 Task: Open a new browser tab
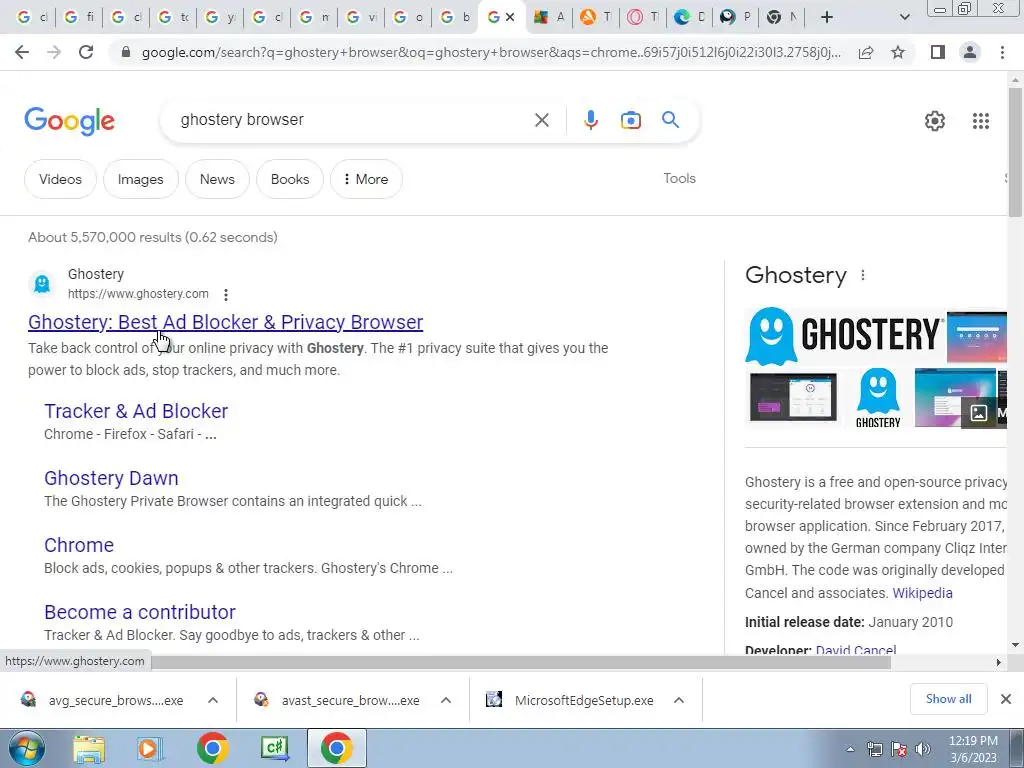pos(827,17)
